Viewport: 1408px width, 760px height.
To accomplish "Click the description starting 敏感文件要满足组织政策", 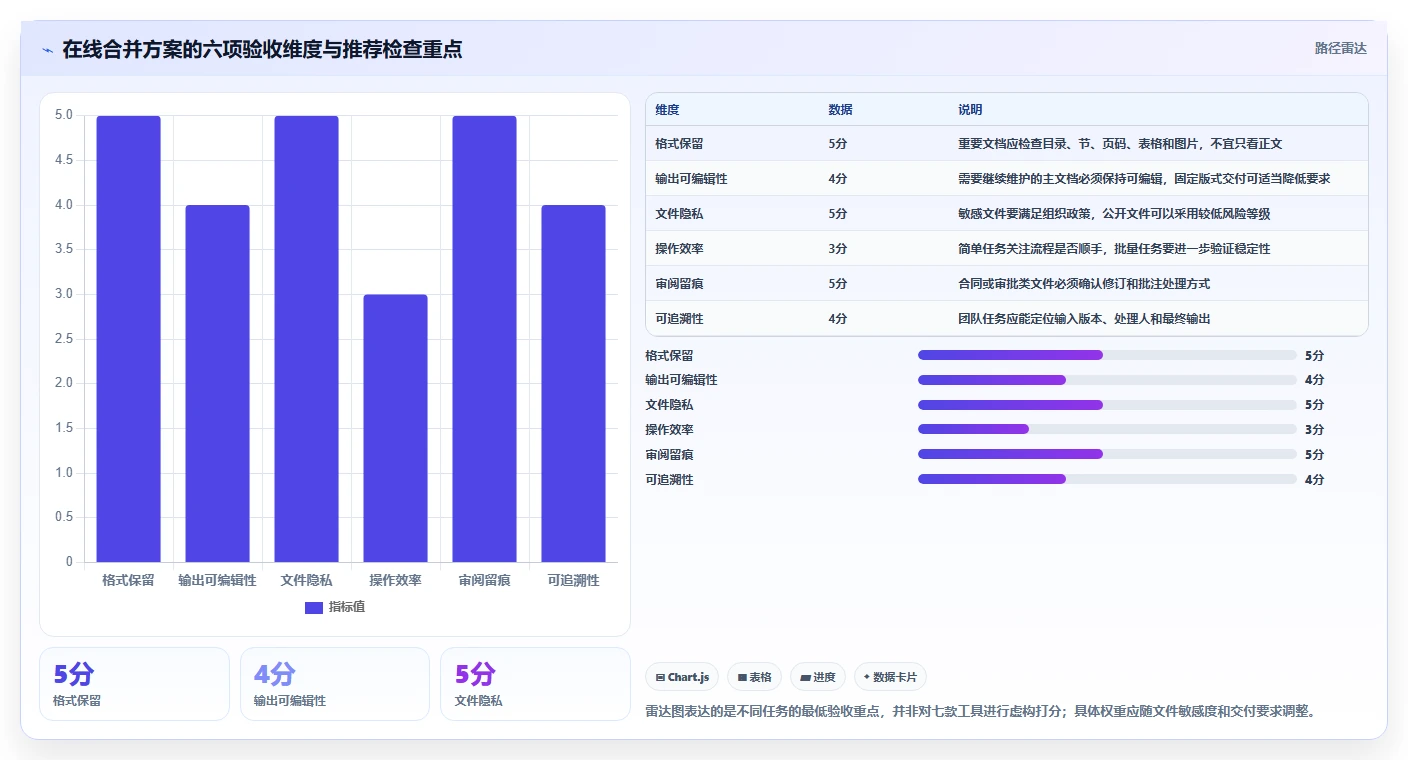I will click(1114, 214).
